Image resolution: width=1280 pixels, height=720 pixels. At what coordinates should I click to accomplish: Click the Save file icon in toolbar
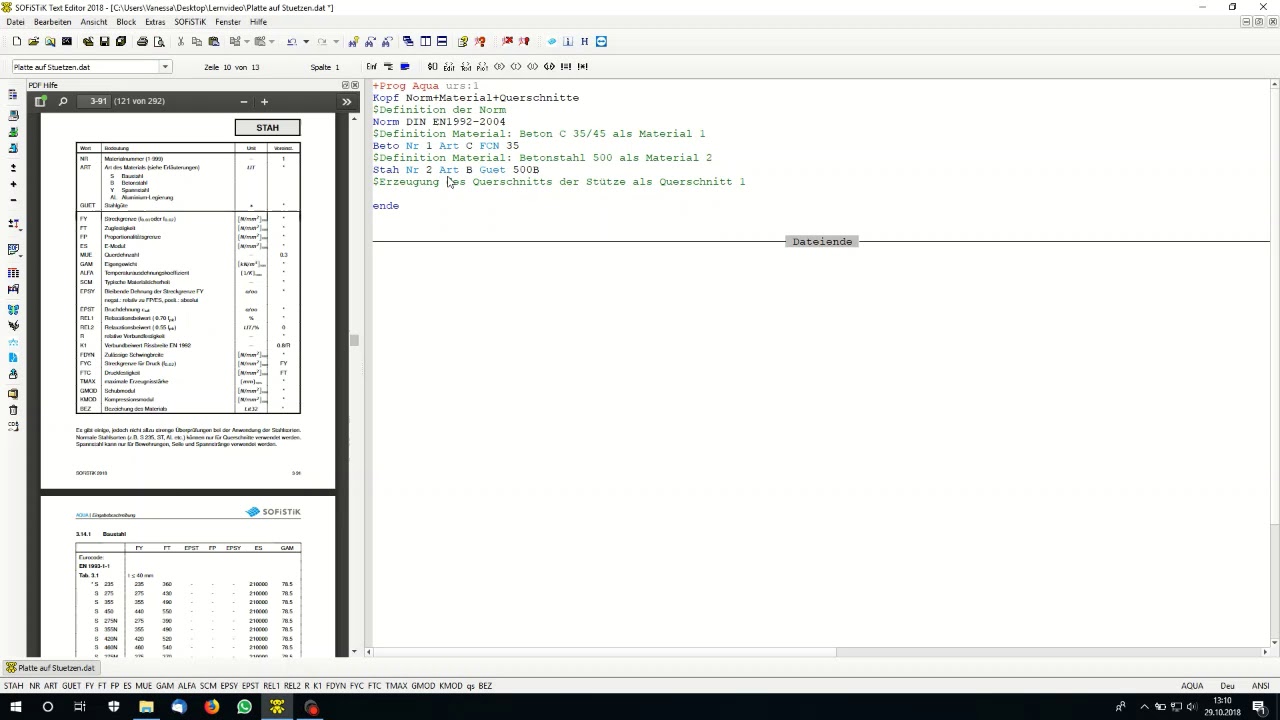point(104,42)
